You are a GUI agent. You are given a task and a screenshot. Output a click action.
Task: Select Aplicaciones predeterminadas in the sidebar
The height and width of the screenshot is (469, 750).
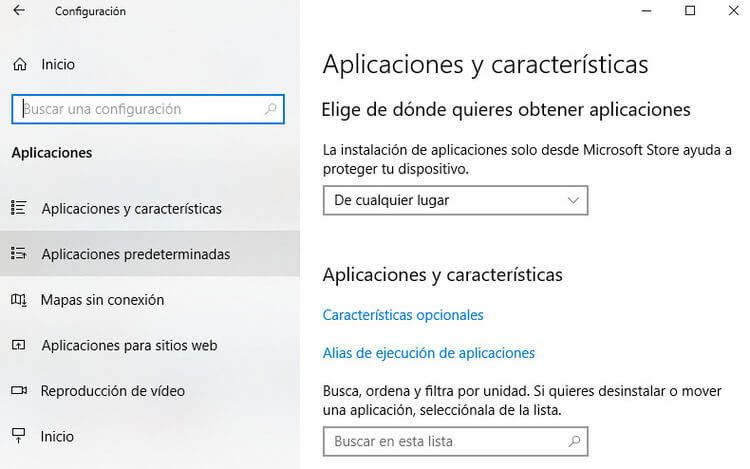(x=150, y=254)
